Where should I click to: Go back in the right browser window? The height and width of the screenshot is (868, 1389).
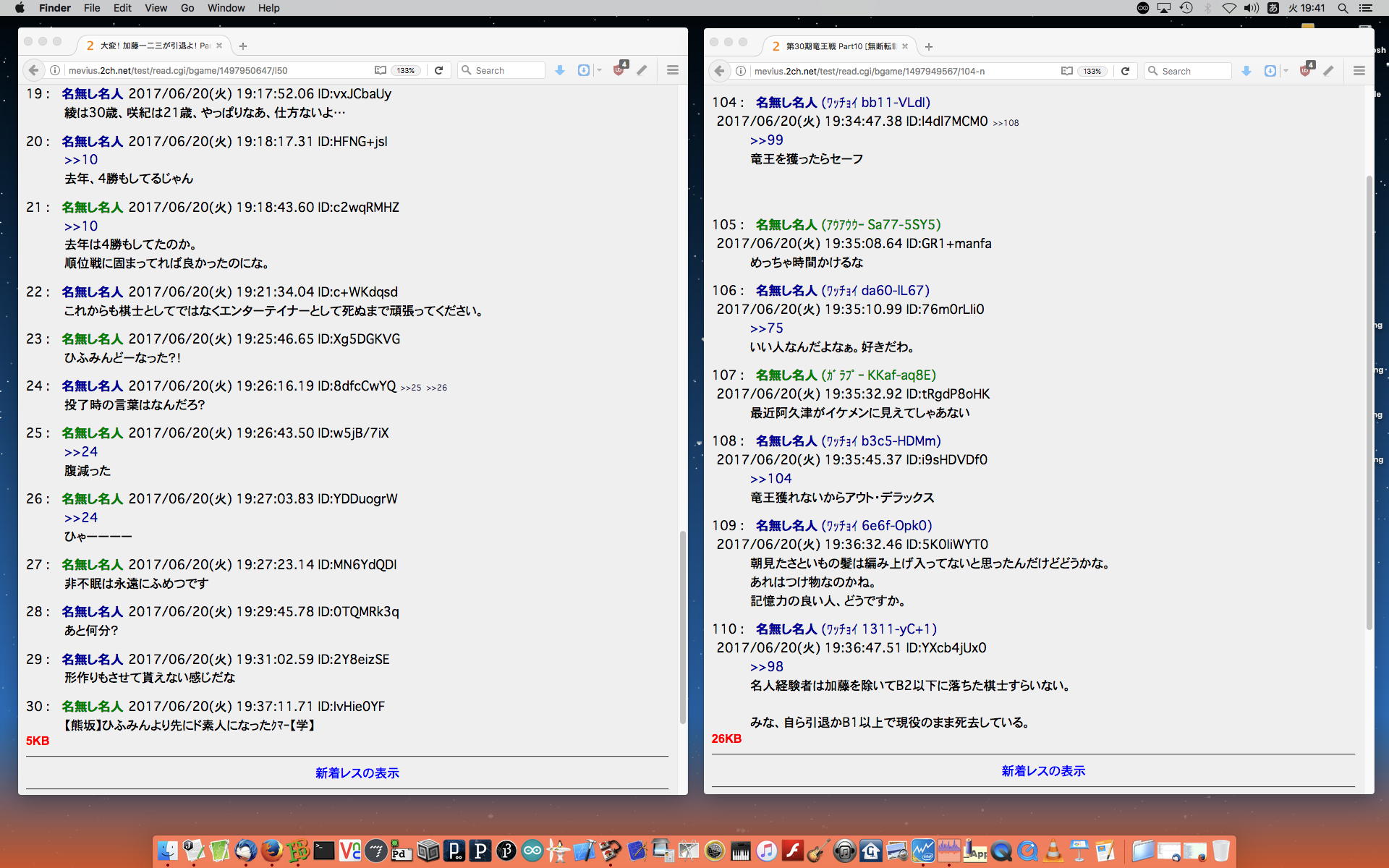pos(719,71)
